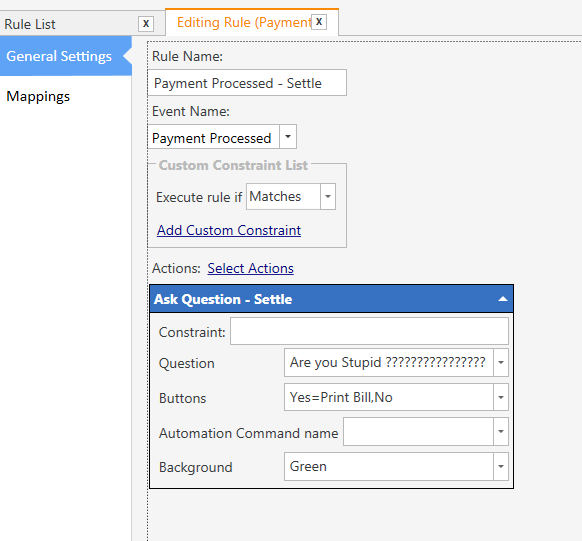Click the Select Actions link
Image resolution: width=582 pixels, height=541 pixels.
(x=251, y=268)
